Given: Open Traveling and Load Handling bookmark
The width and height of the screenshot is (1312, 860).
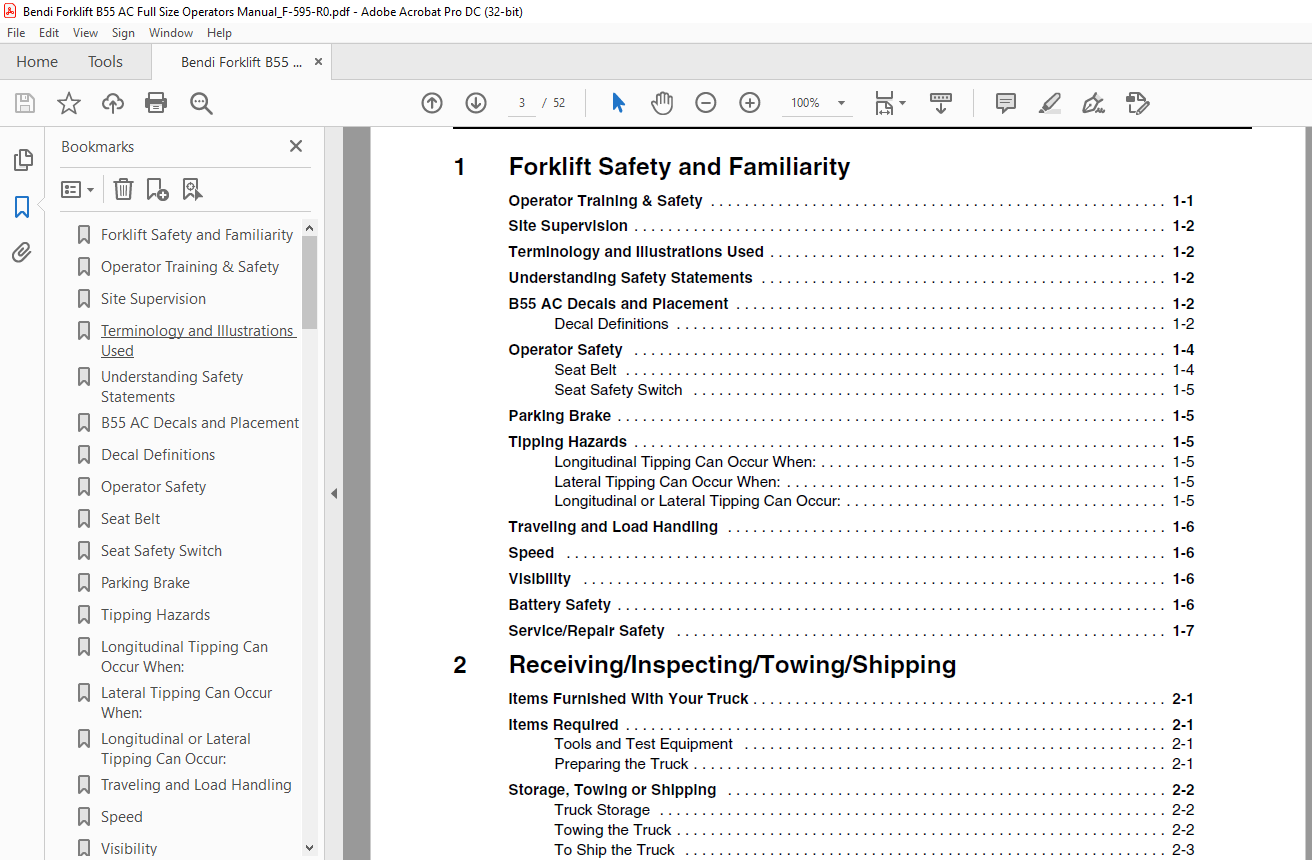Looking at the screenshot, I should click(196, 785).
